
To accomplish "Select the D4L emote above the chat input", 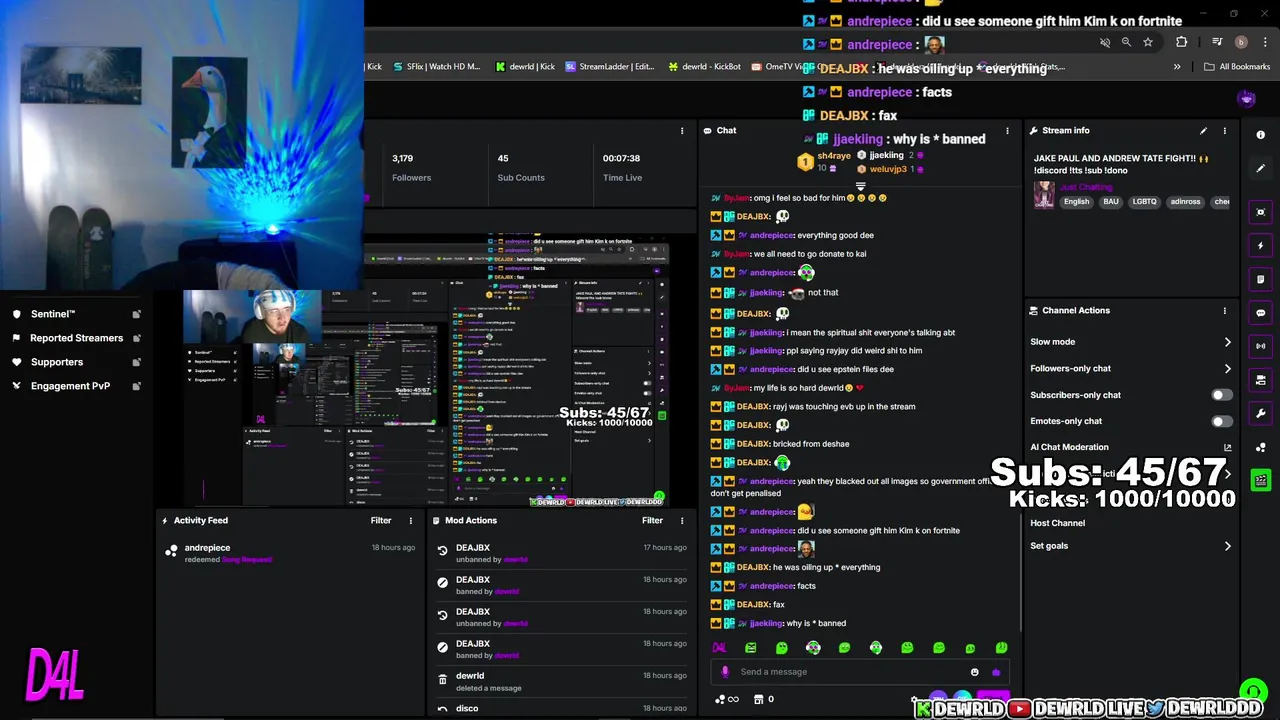I will pos(719,648).
